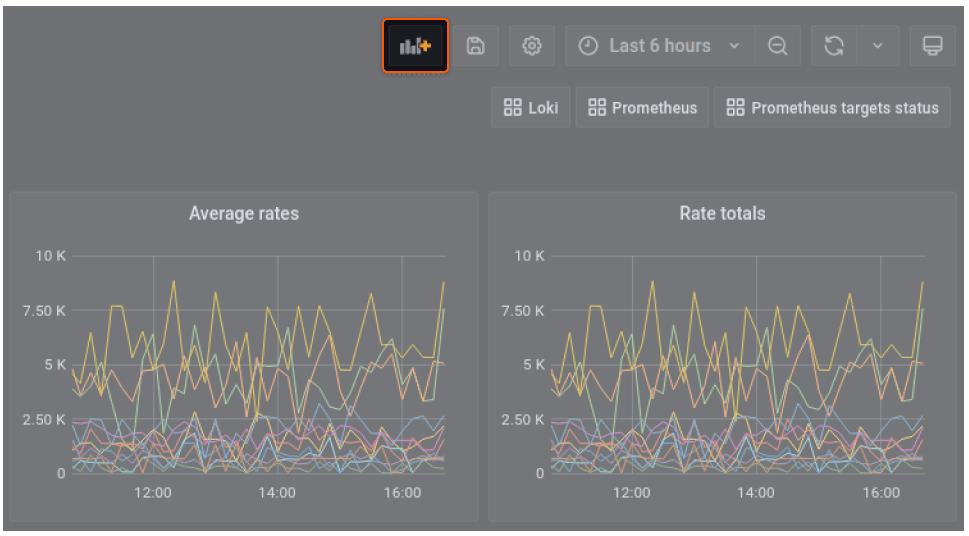Click the grid icon beside Loki
Image resolution: width=969 pixels, height=536 pixels.
coord(513,108)
